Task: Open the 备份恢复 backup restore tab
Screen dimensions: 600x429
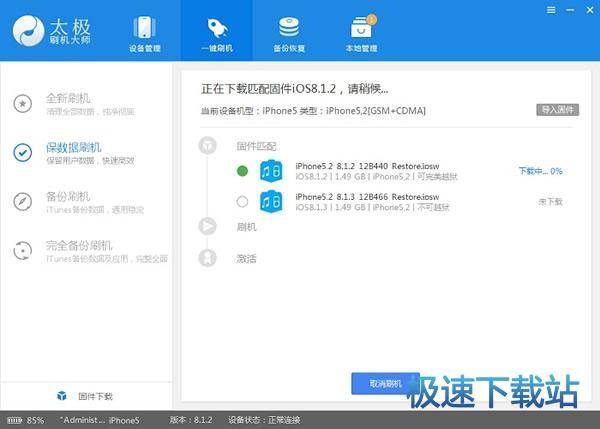Action: tap(289, 34)
